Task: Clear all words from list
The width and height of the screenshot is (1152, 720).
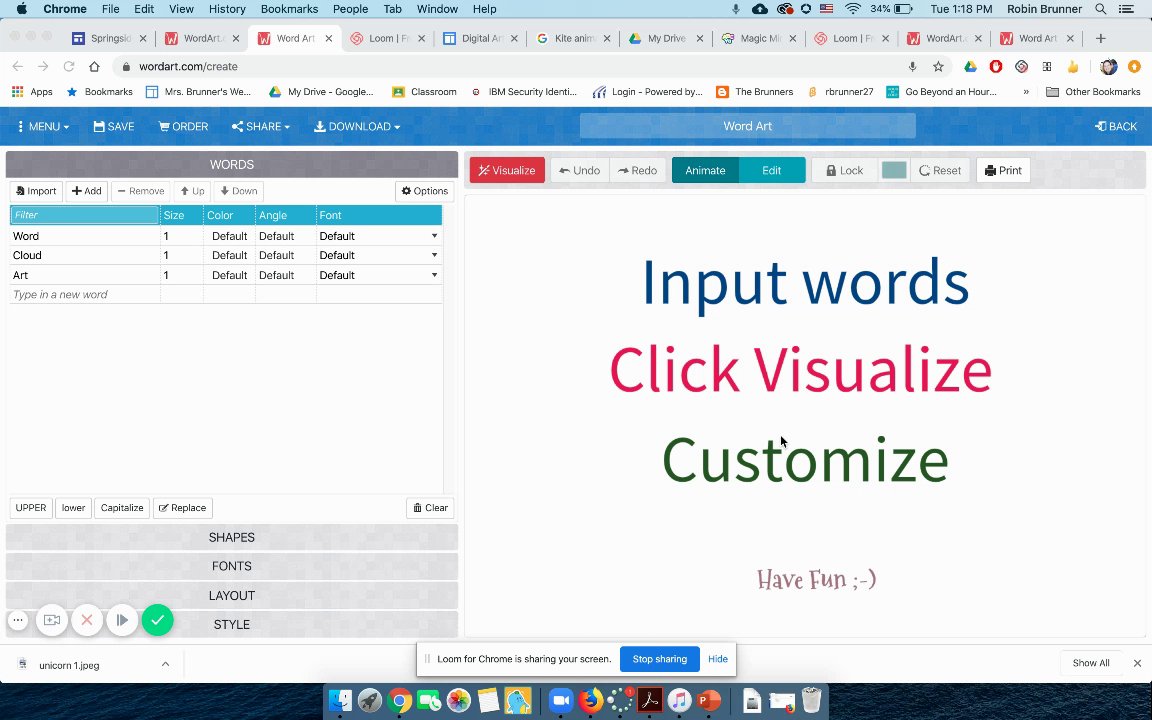Action: [x=430, y=508]
